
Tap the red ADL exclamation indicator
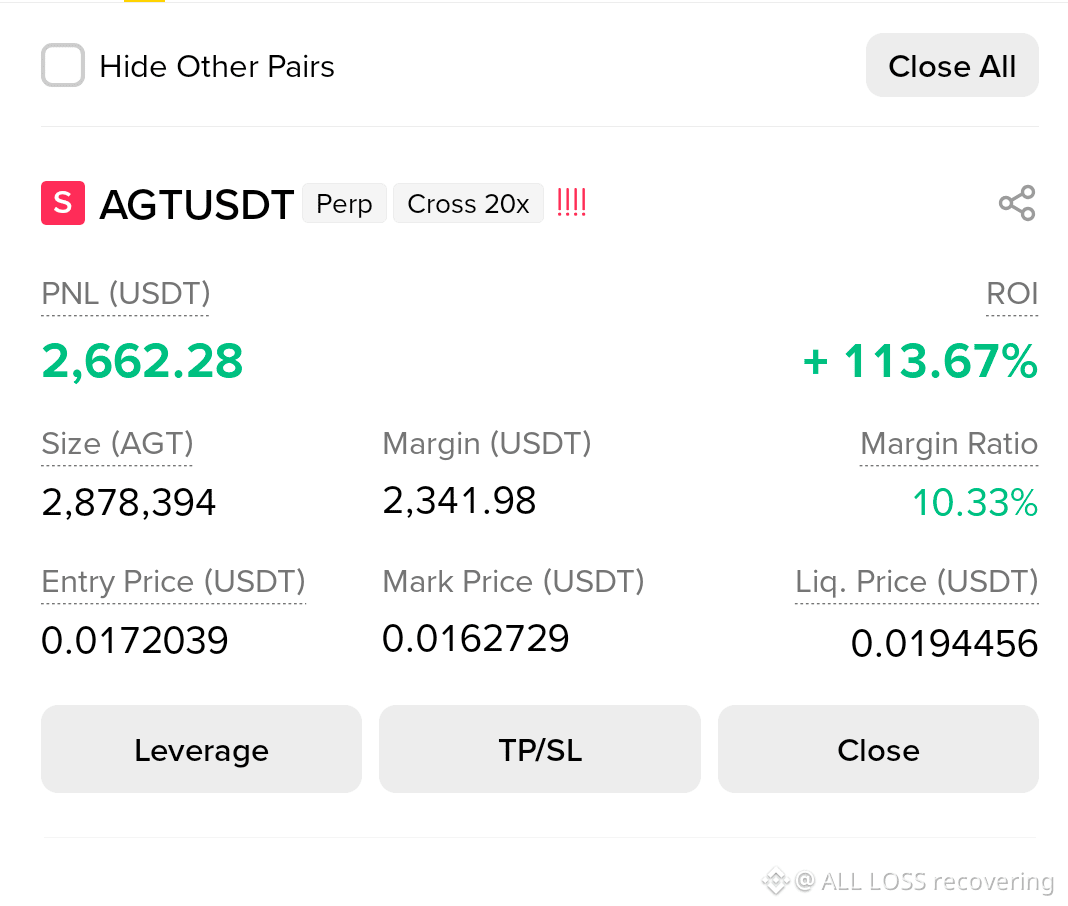[571, 202]
